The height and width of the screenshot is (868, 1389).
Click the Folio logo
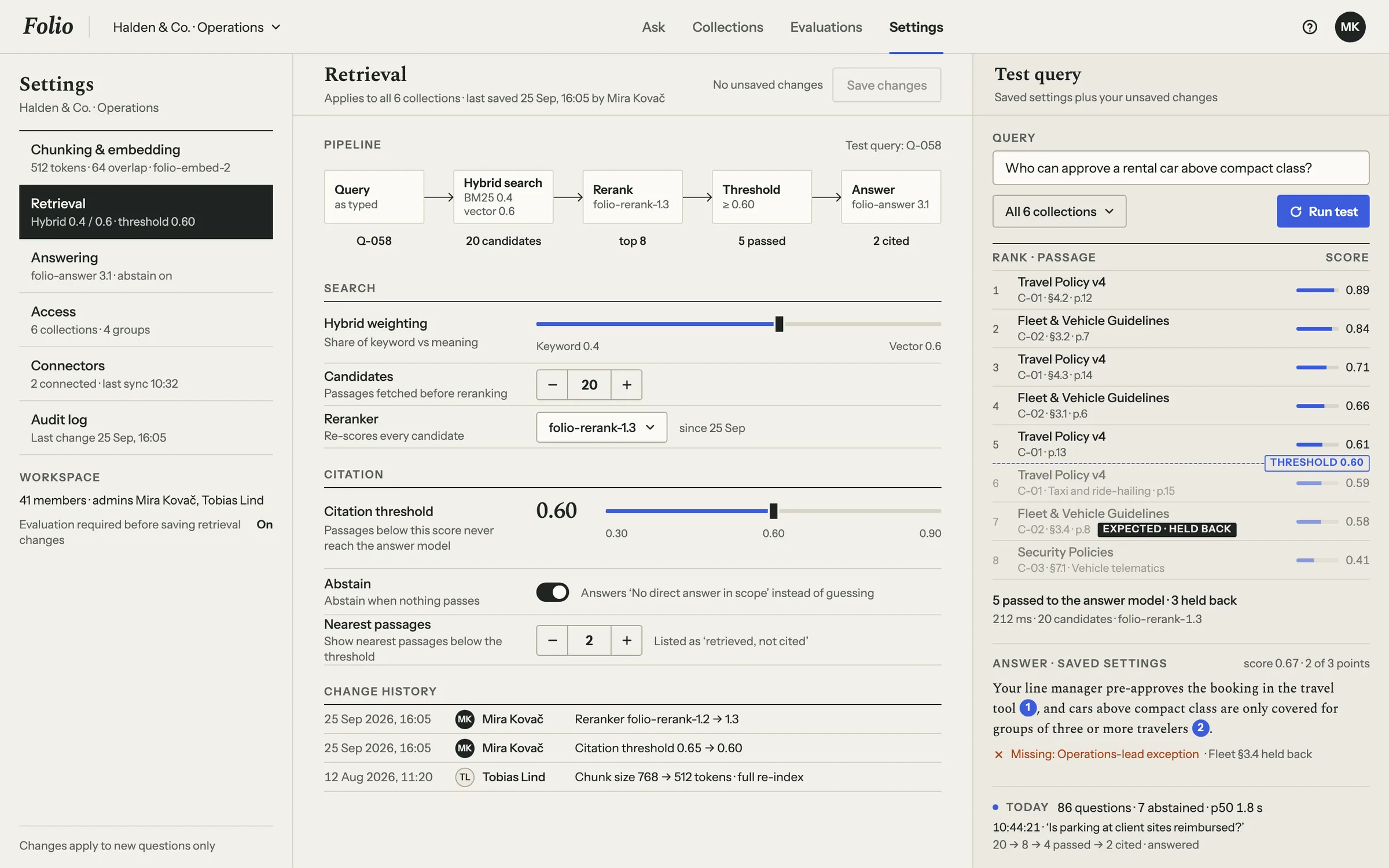coord(48,26)
